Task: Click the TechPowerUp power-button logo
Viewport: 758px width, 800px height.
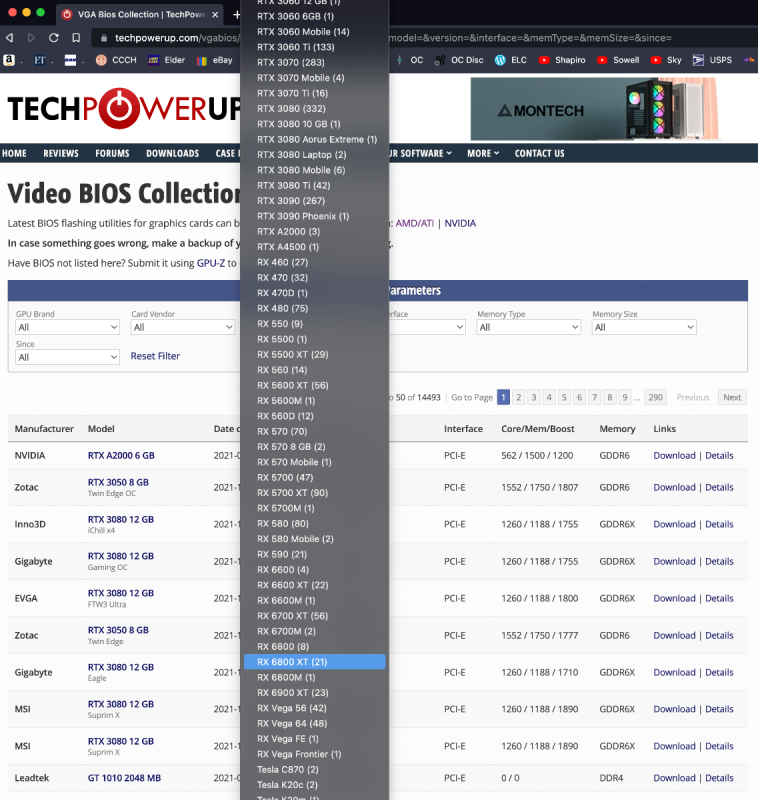Action: (119, 109)
